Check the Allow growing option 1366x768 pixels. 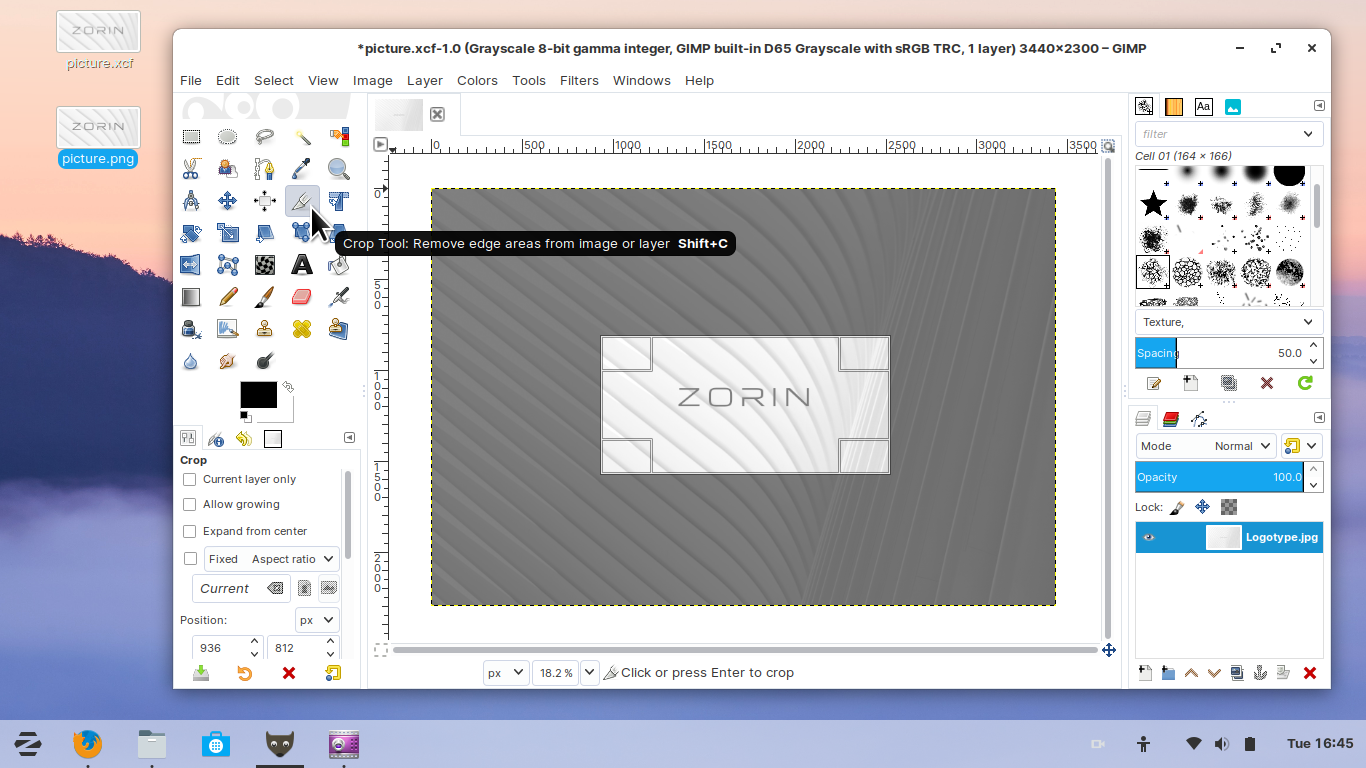pos(189,505)
